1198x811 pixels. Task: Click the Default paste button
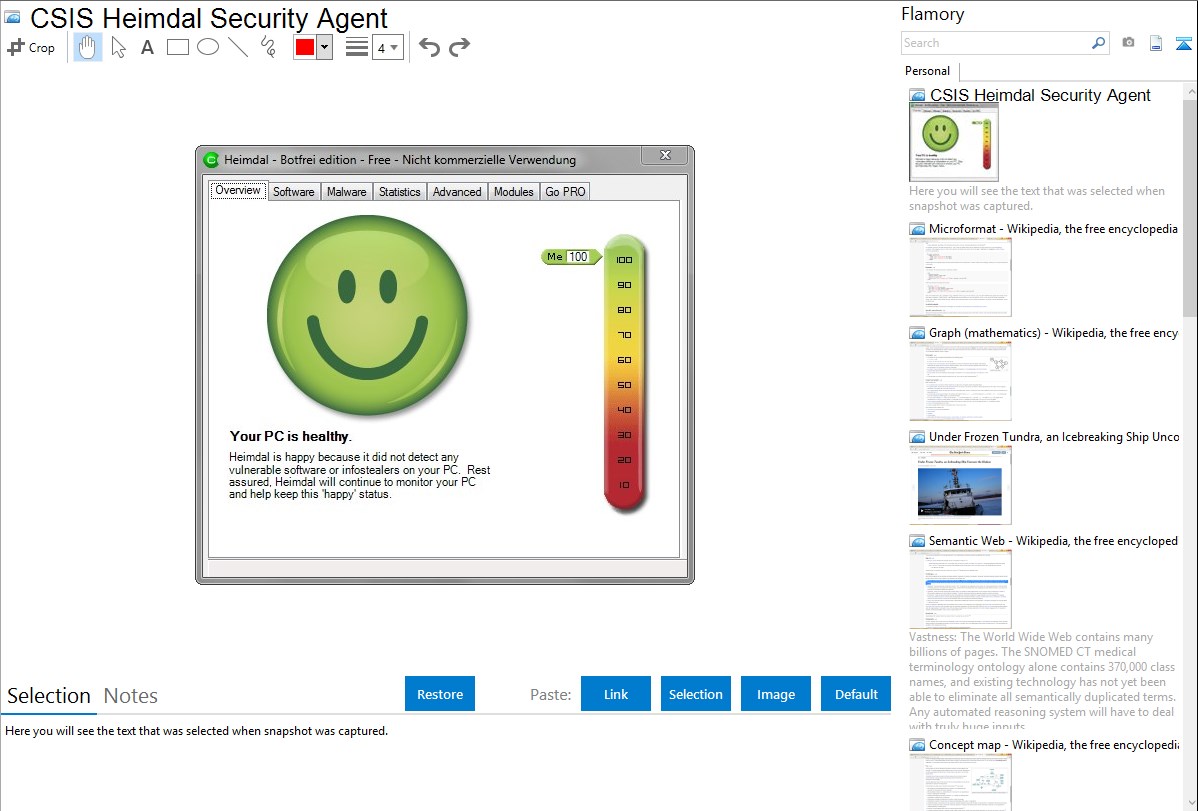pos(856,694)
